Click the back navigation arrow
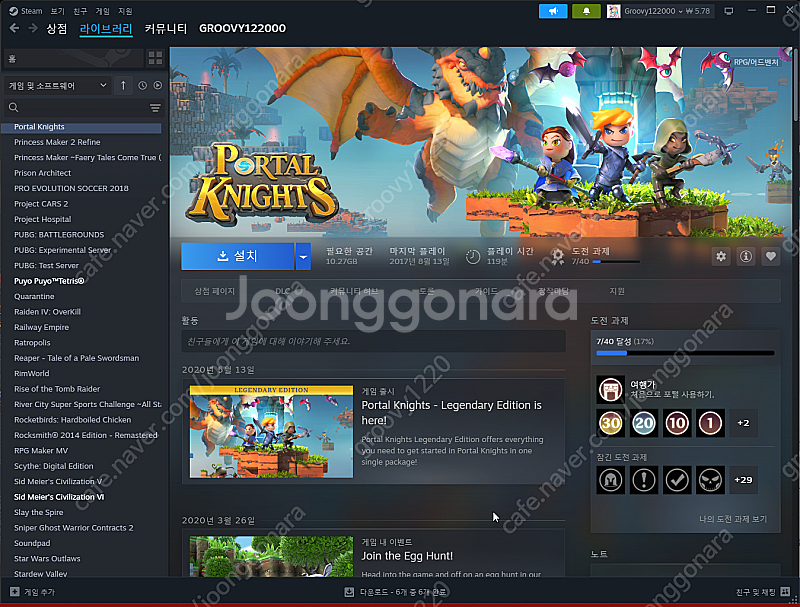Viewport: 800px width, 607px height. [14, 29]
